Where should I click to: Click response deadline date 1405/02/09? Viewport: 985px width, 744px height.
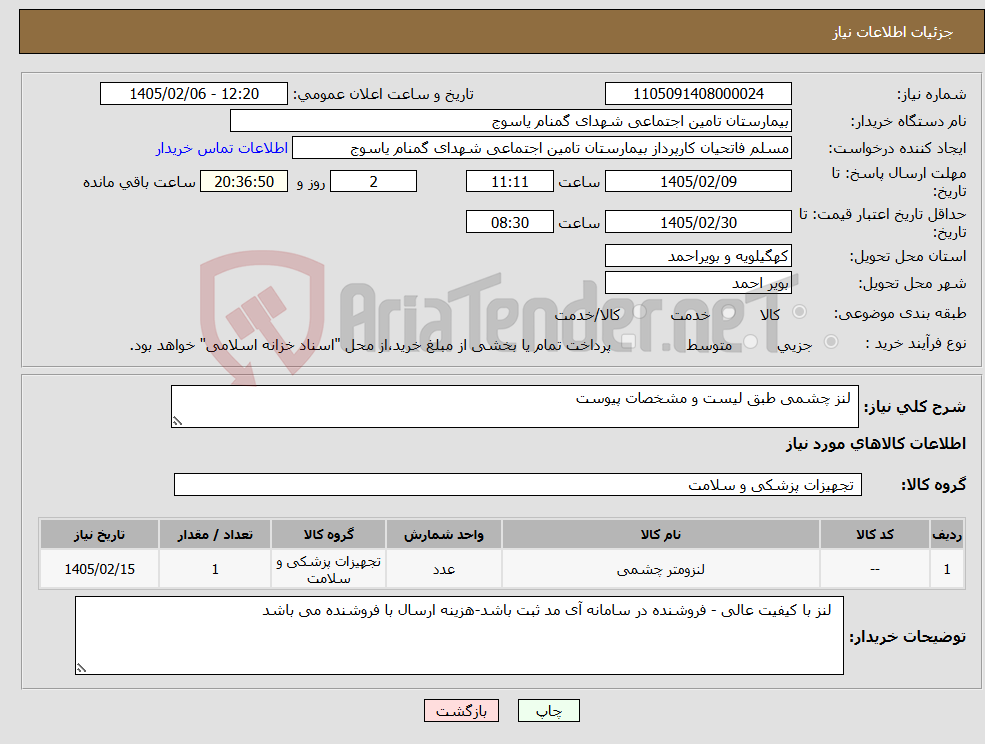698,182
